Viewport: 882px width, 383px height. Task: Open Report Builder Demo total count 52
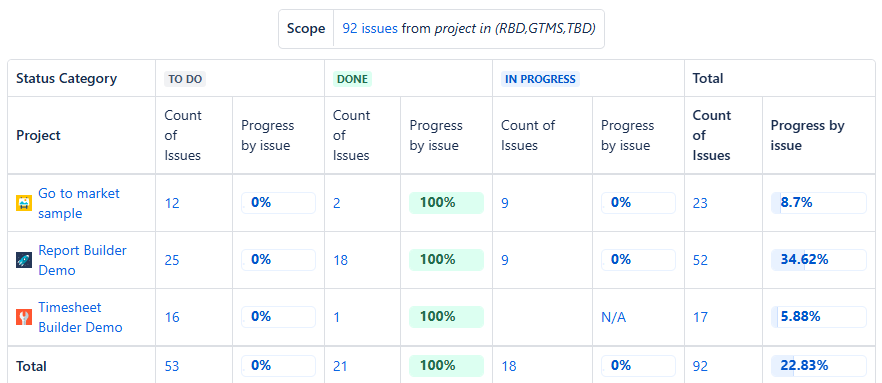coord(700,260)
